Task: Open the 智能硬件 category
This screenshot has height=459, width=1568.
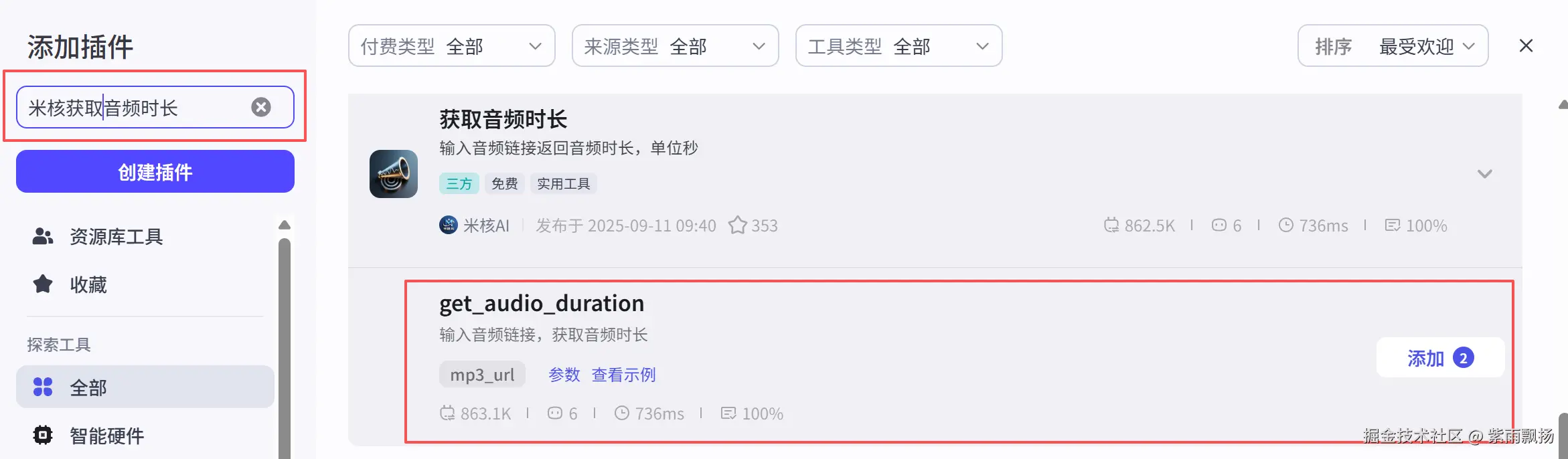Action: (x=106, y=436)
